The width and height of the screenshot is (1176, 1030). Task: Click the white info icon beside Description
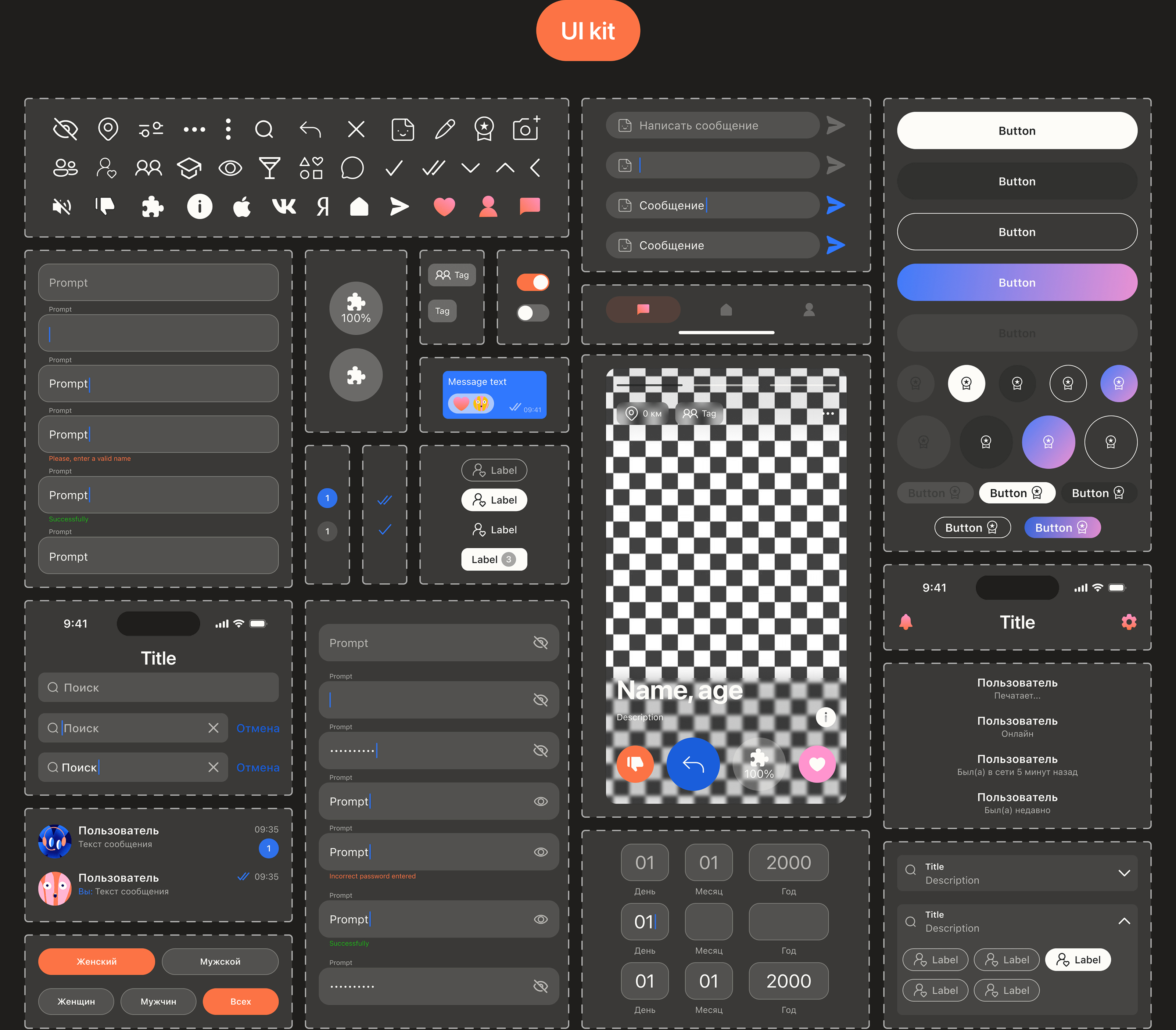[825, 717]
